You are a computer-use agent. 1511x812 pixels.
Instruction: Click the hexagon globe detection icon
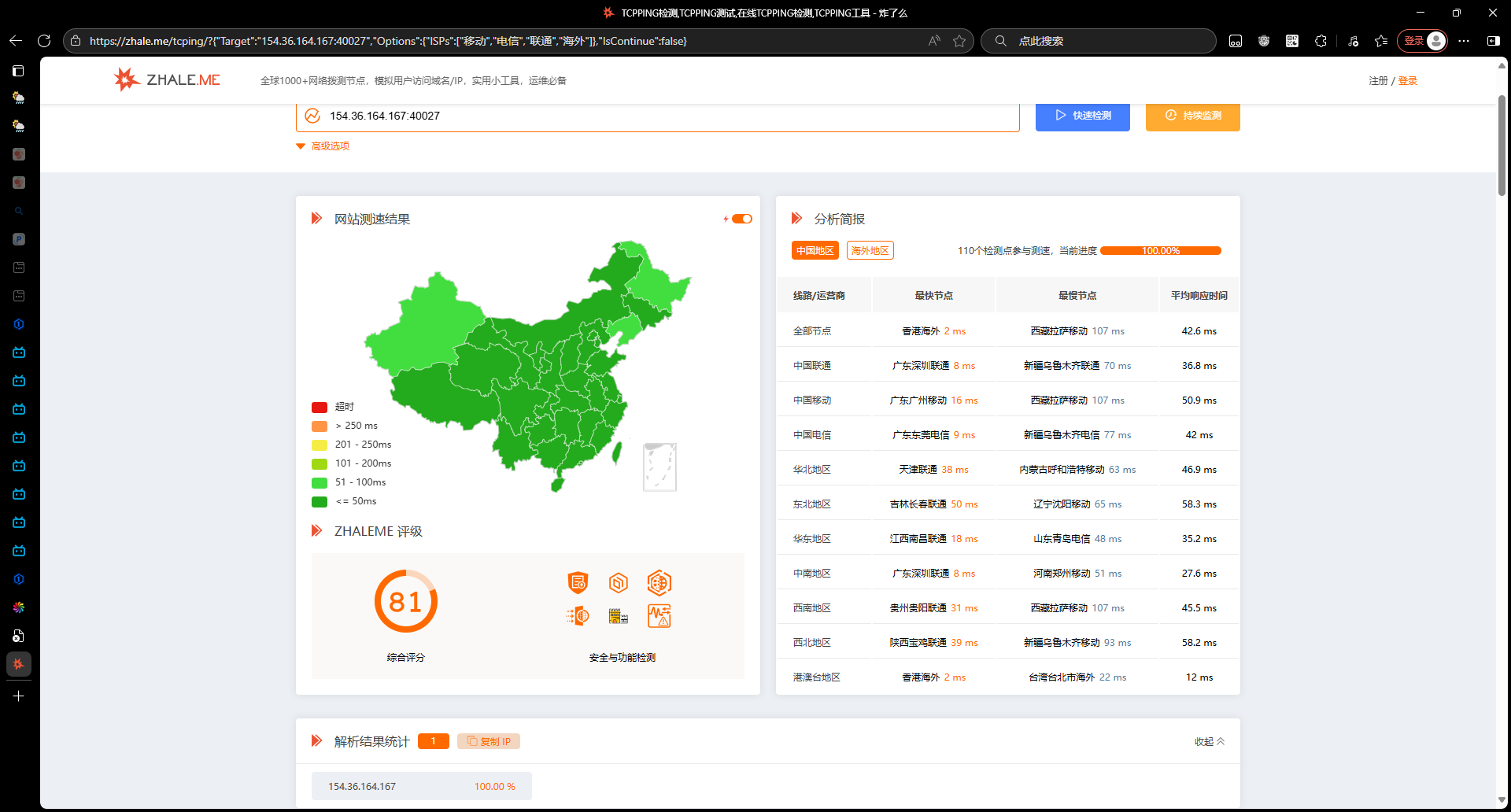point(659,583)
